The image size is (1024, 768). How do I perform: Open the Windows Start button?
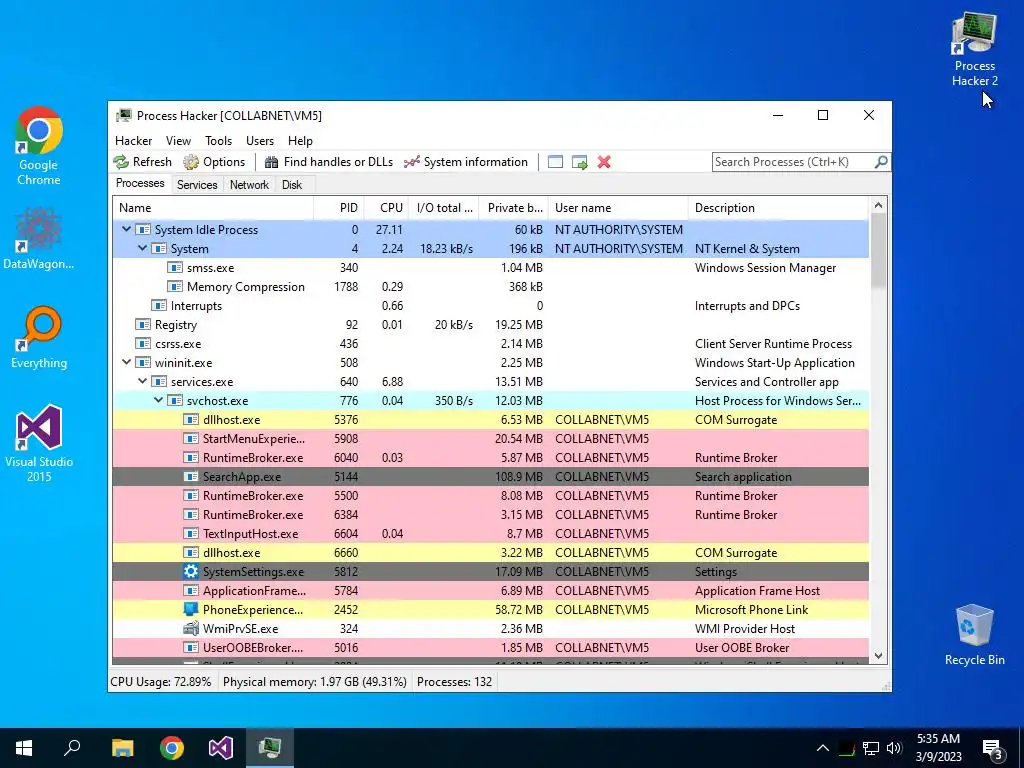(24, 748)
